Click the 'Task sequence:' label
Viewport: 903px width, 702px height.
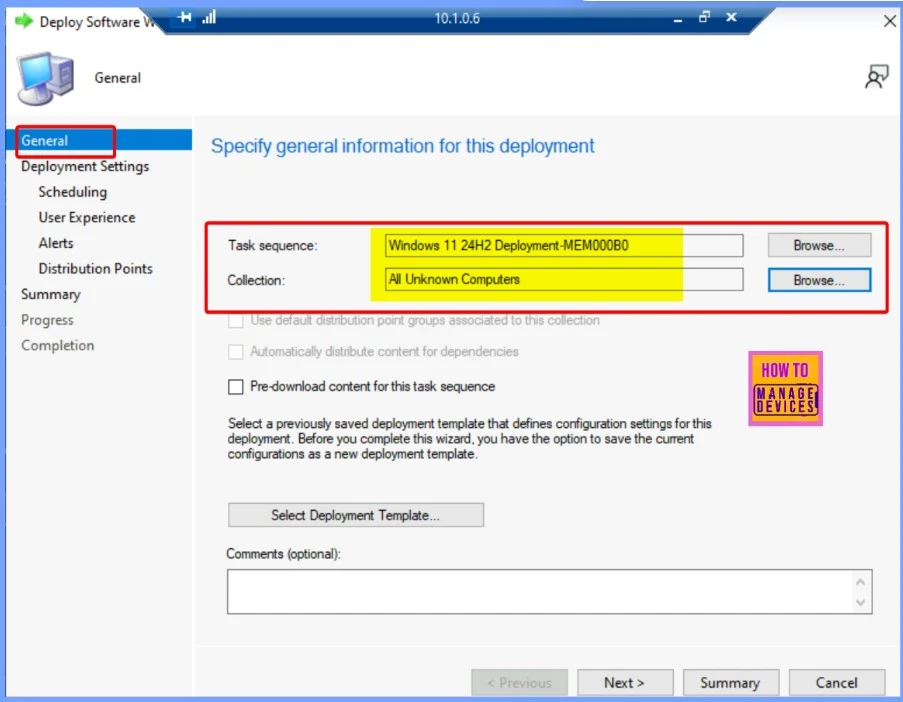[x=272, y=245]
